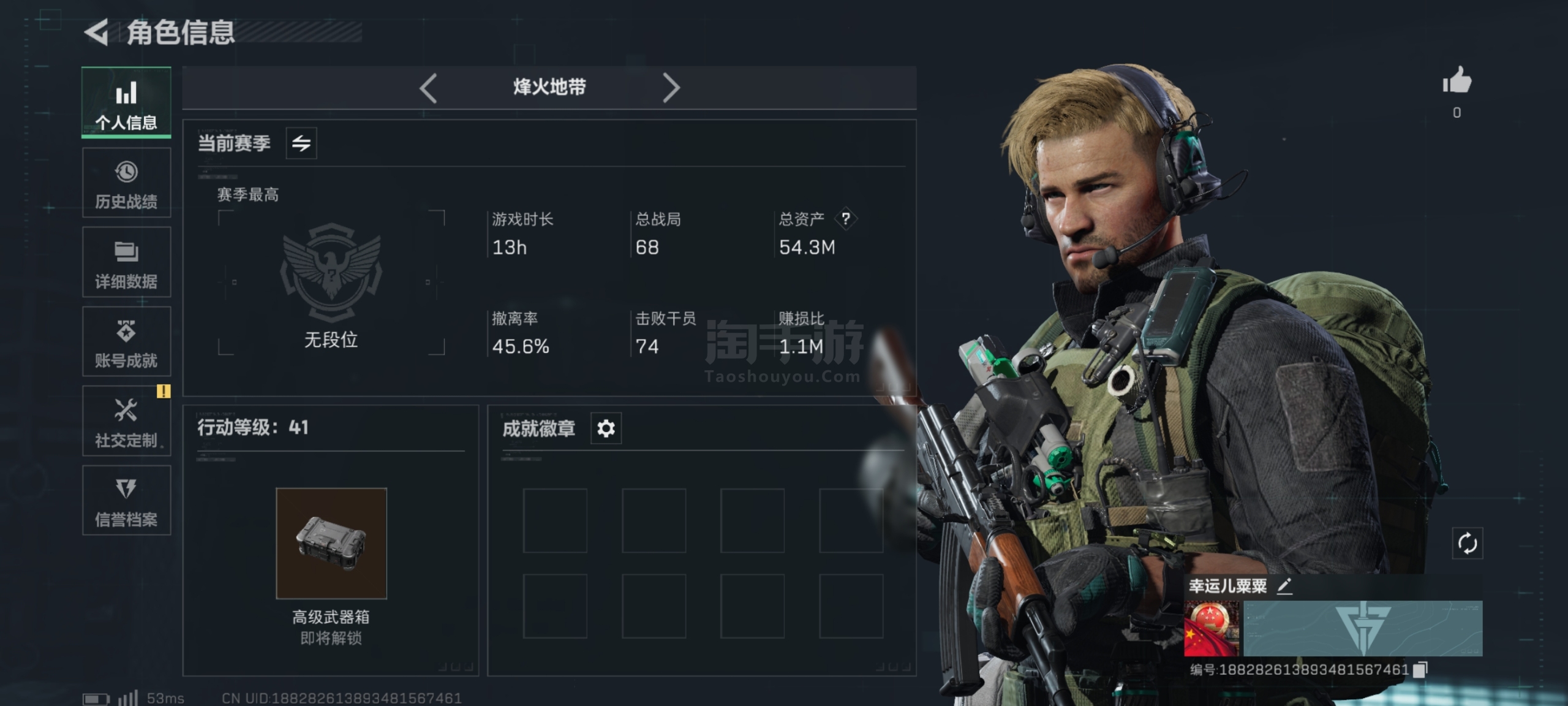Go to previous mode with left chevron
This screenshot has width=1568, height=706.
click(x=429, y=88)
